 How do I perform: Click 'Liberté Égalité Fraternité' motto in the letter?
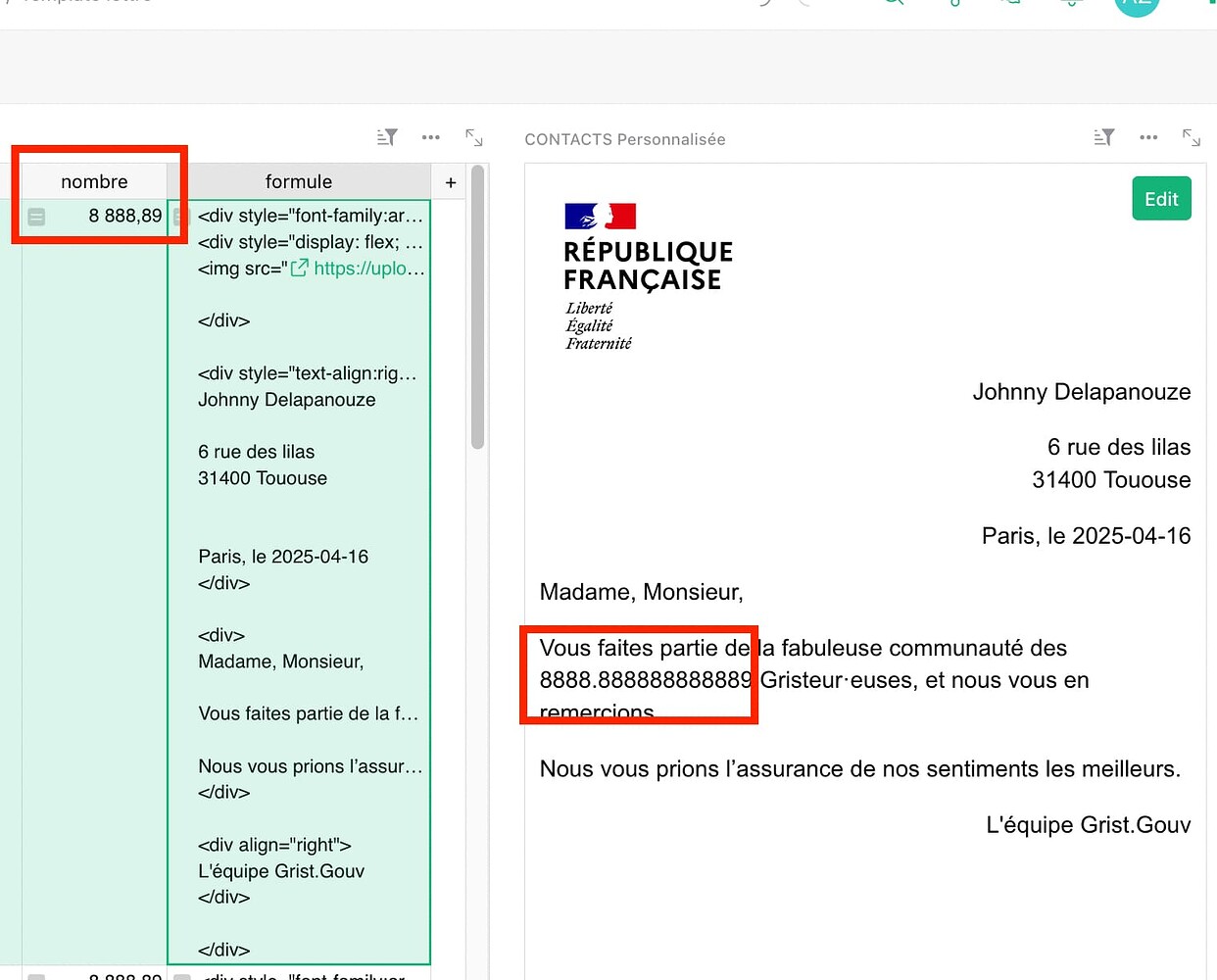point(599,325)
